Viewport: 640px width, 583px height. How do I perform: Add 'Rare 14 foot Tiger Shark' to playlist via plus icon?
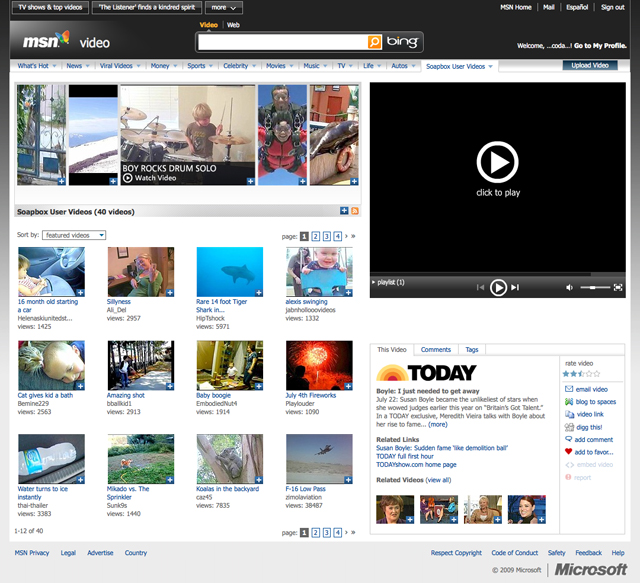pyautogui.click(x=259, y=292)
